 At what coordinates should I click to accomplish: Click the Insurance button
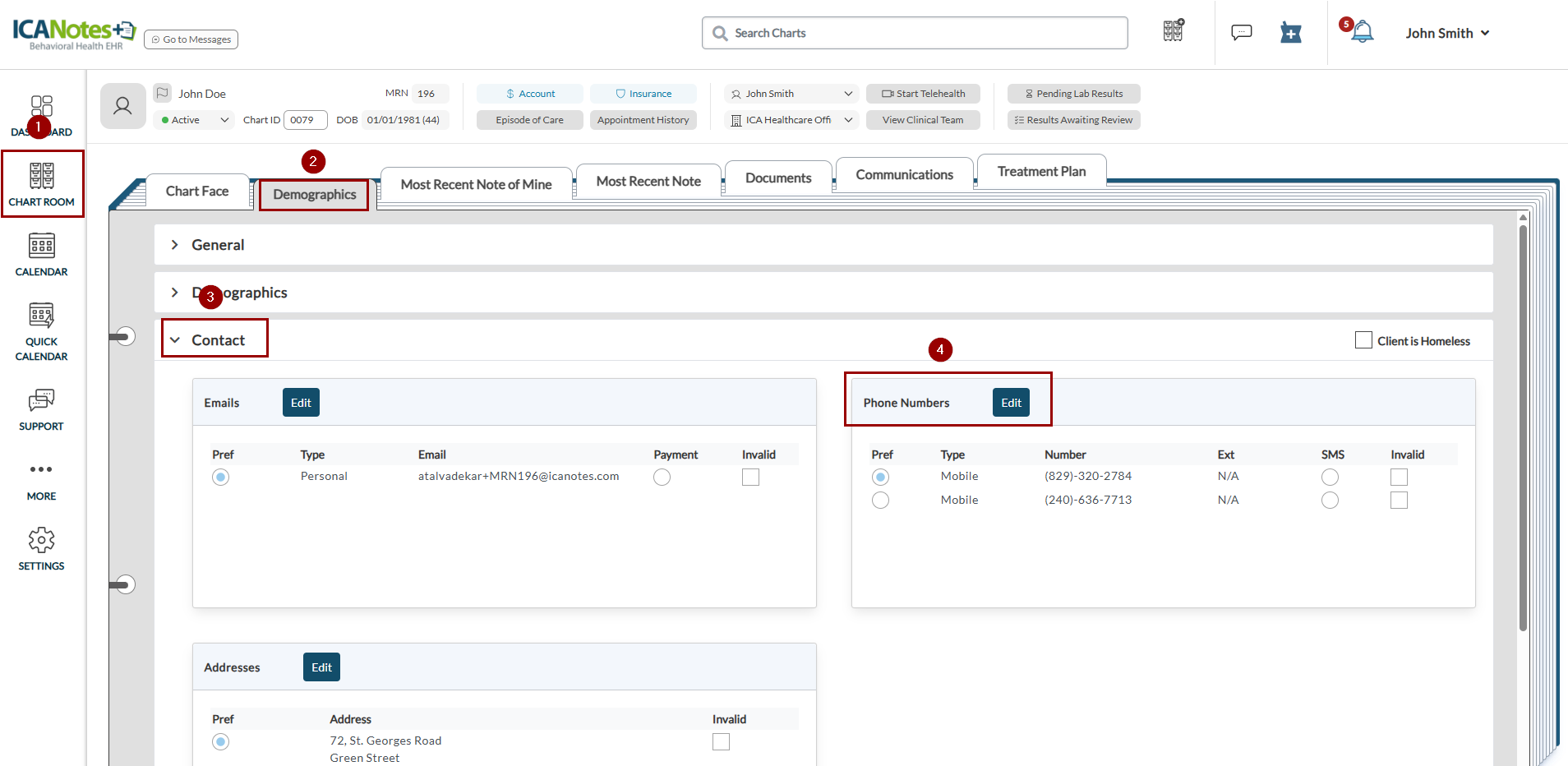click(643, 94)
